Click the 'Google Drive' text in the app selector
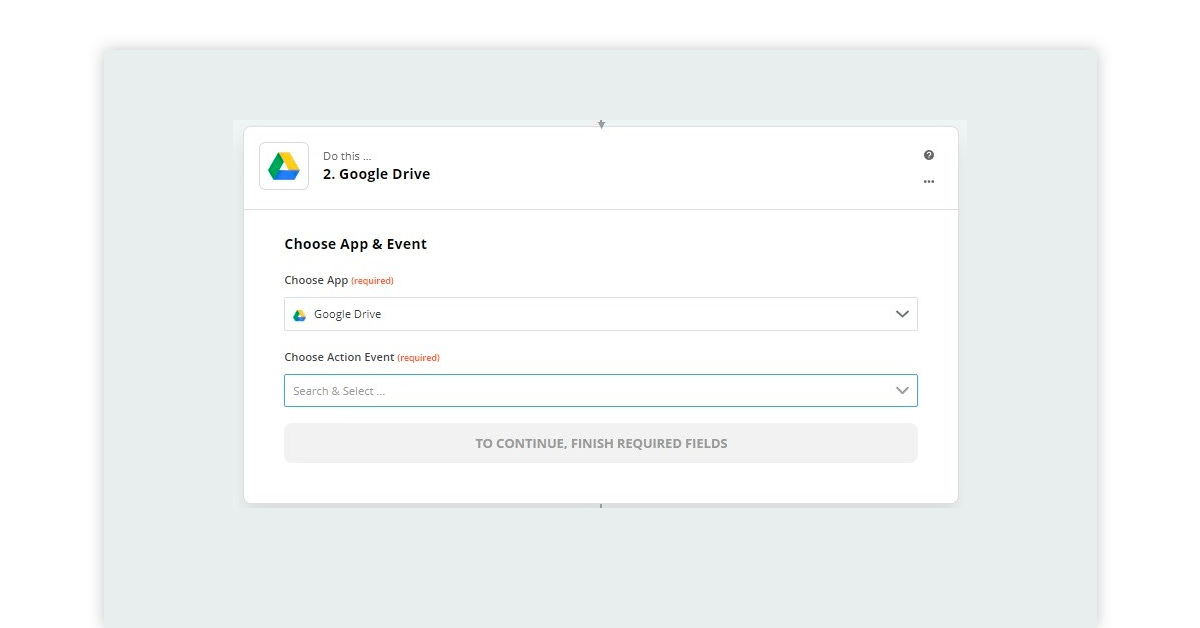 coord(347,314)
